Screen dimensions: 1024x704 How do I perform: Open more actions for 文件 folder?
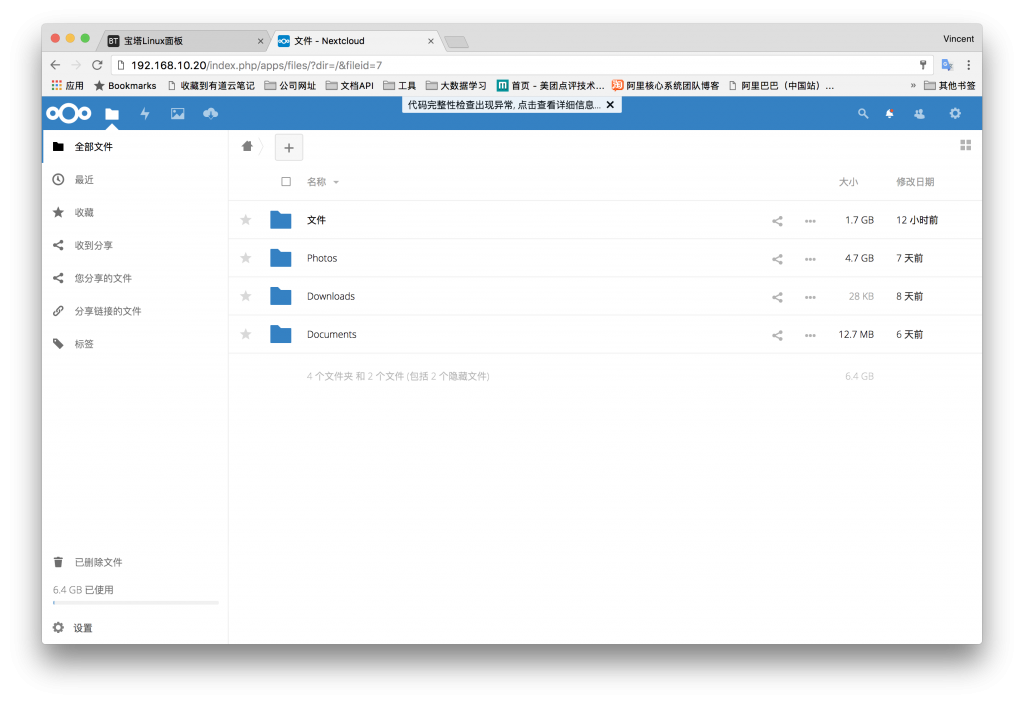(x=810, y=221)
